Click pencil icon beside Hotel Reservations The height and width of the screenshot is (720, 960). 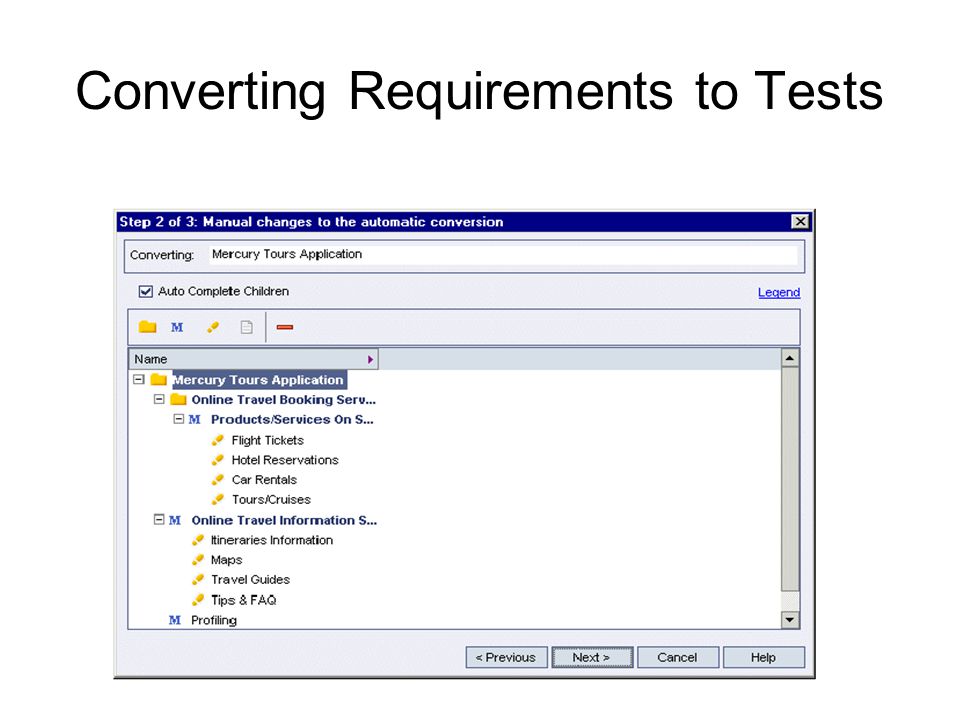pos(217,460)
